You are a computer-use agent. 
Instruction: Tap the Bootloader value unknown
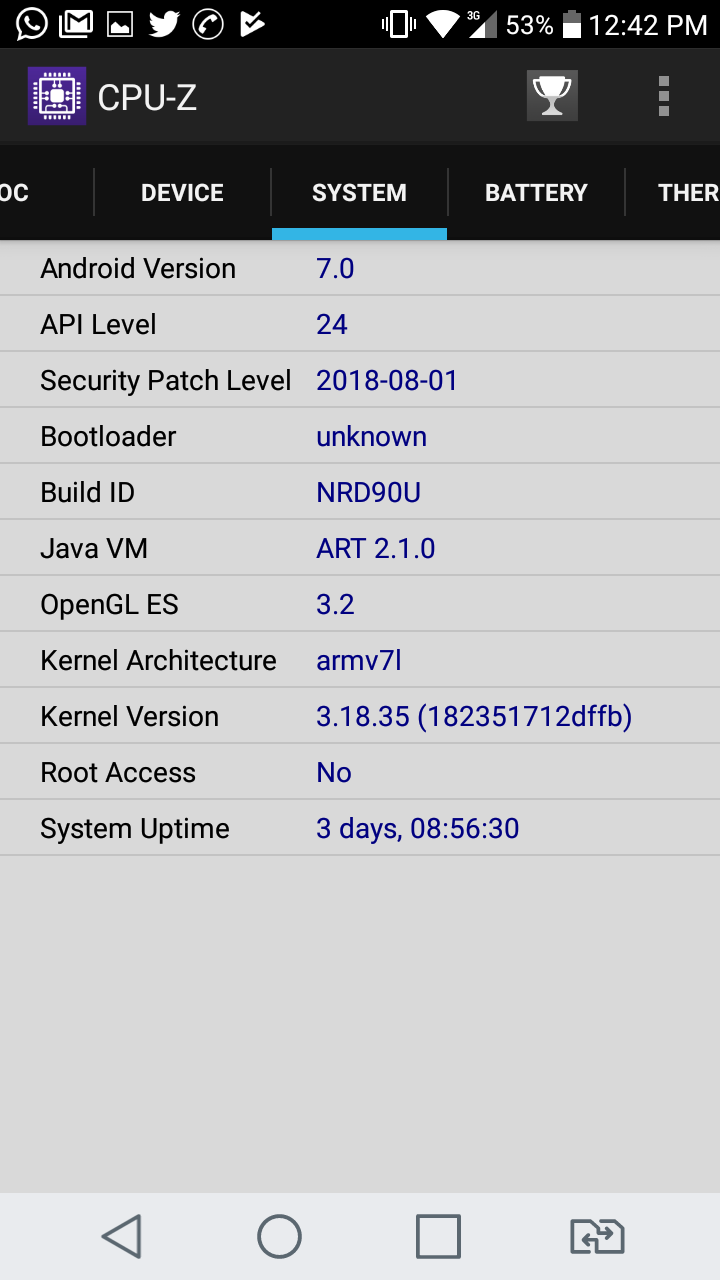point(371,436)
